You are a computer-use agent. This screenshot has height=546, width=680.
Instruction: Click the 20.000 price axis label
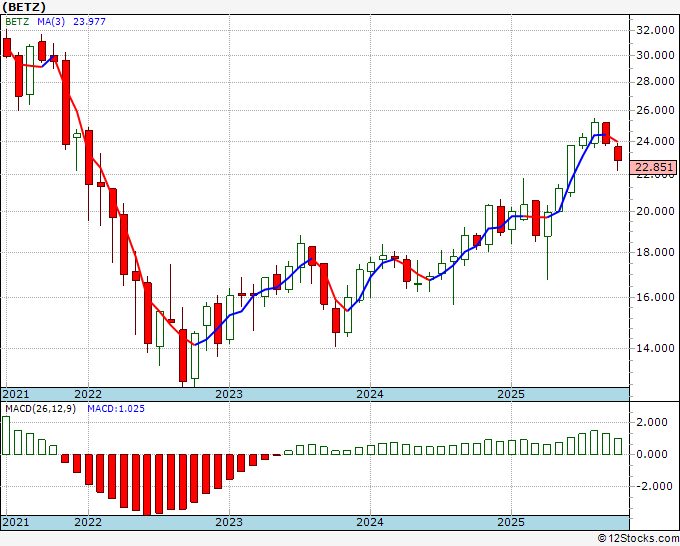(x=655, y=212)
